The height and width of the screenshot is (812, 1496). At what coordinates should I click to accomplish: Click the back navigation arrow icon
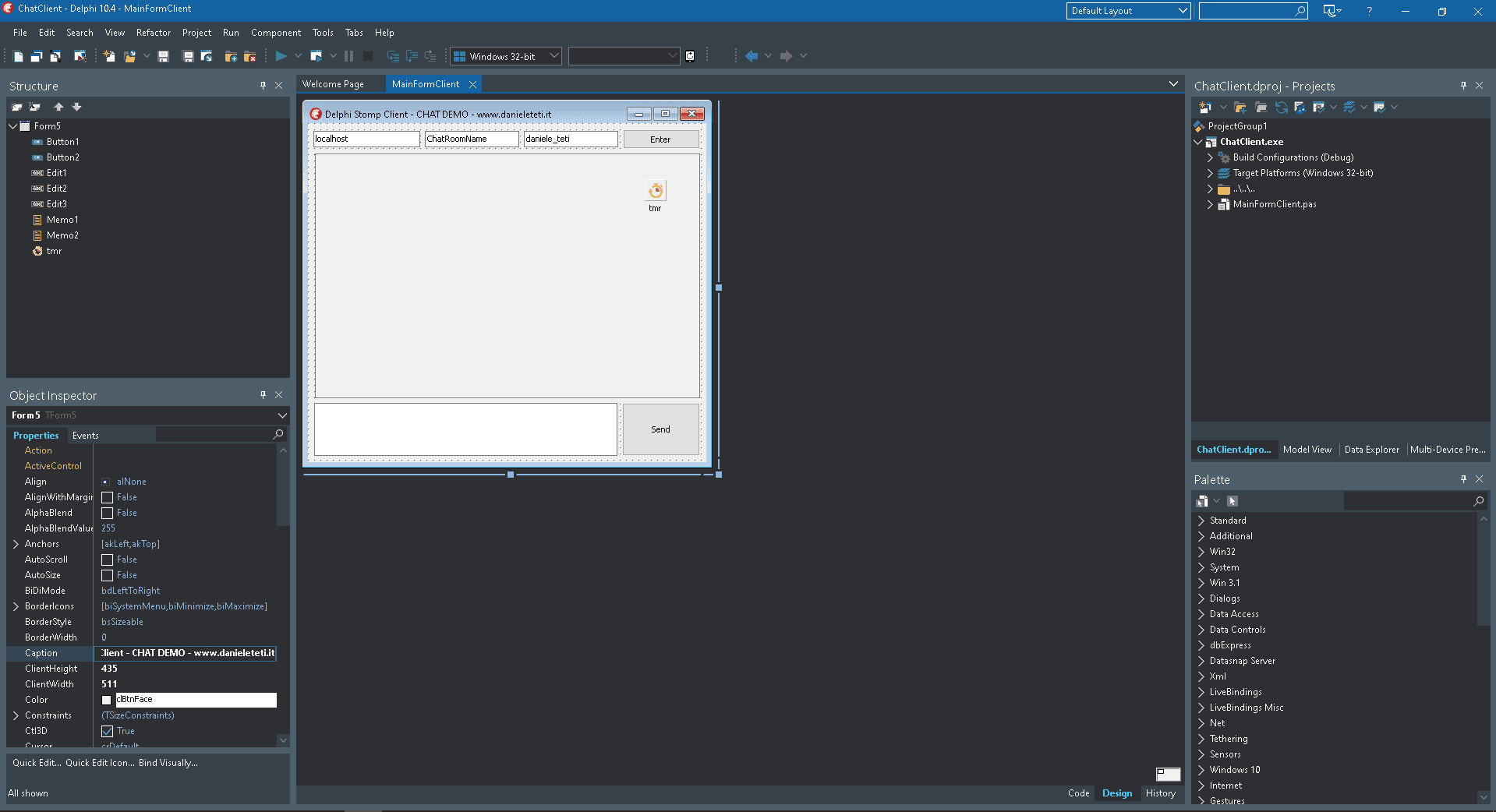[752, 56]
